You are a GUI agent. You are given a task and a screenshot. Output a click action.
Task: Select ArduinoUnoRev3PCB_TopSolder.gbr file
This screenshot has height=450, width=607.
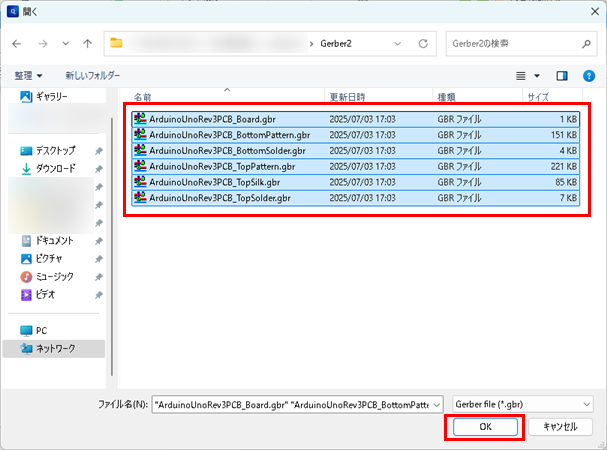pos(355,198)
